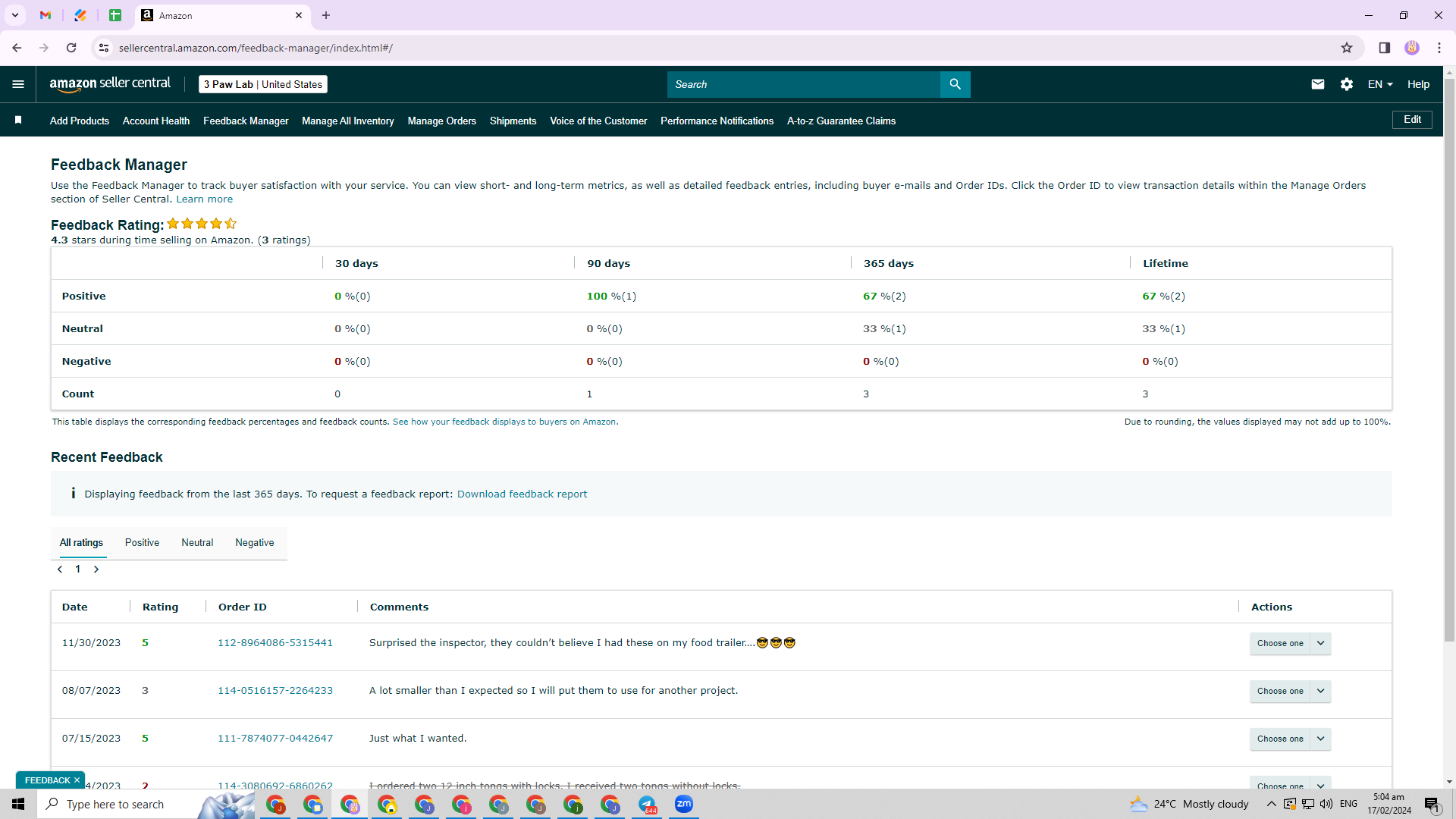Viewport: 1456px width, 819px height.
Task: Go to next feedback page arrow
Action: coord(96,570)
